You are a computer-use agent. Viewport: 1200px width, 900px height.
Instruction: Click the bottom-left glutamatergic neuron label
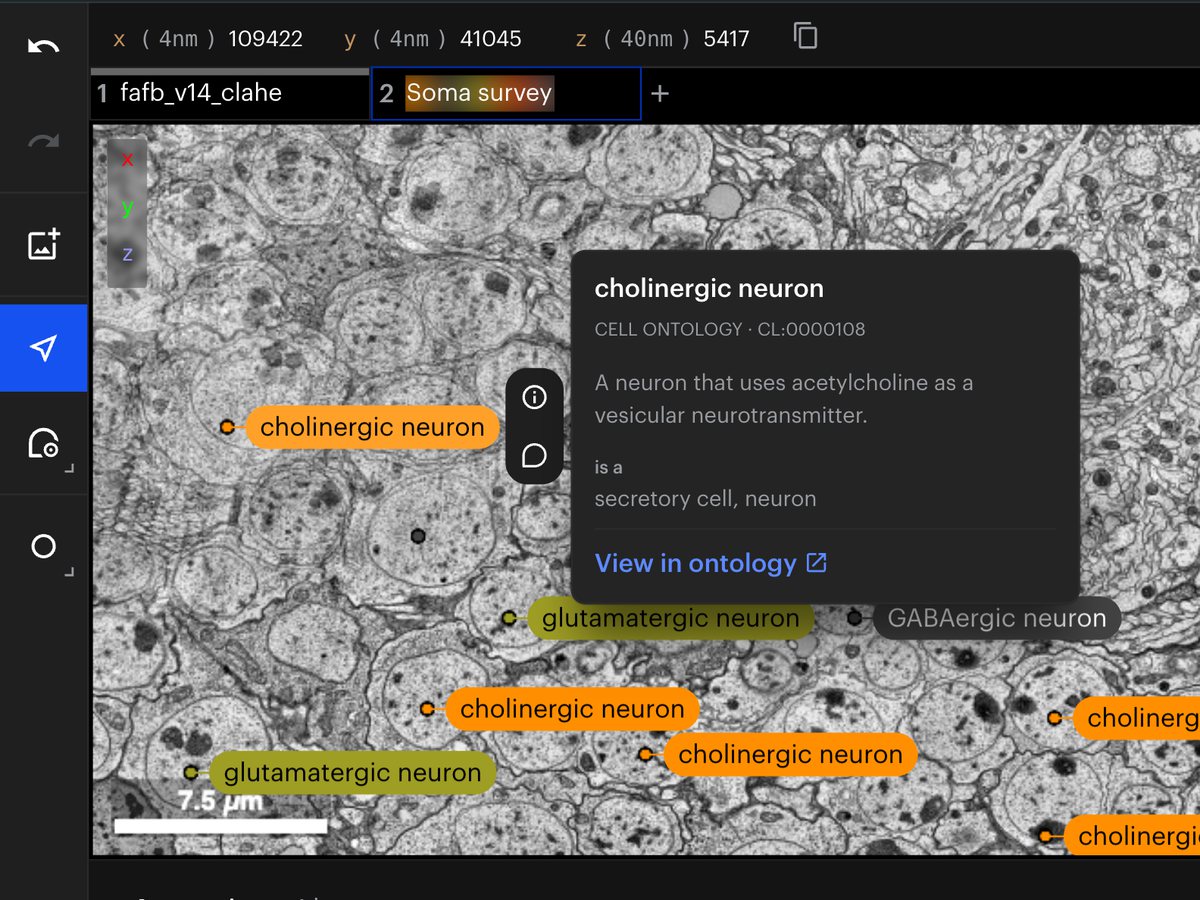[x=352, y=773]
